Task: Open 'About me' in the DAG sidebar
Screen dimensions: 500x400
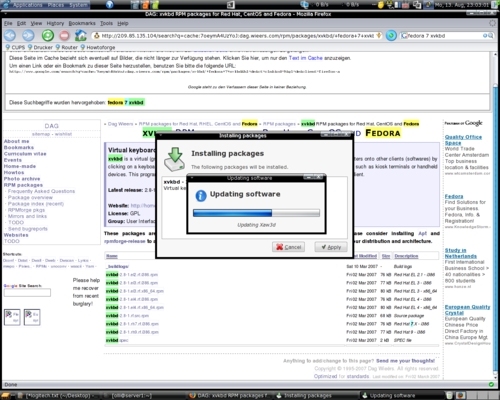Action: (16, 141)
